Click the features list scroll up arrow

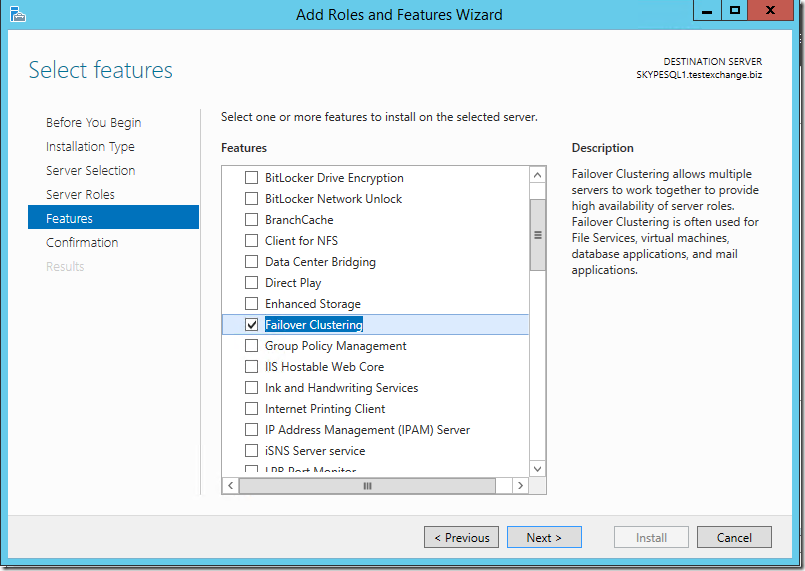click(x=538, y=175)
